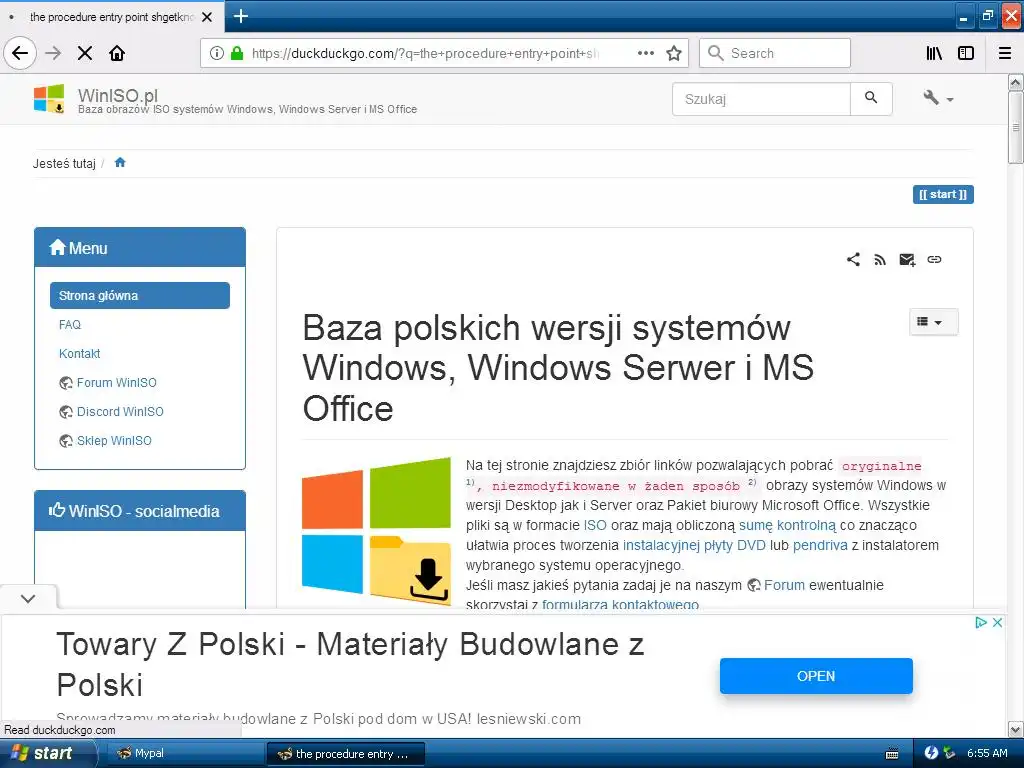1024x768 pixels.
Task: Open the table of contents list dropdown
Action: (x=933, y=321)
